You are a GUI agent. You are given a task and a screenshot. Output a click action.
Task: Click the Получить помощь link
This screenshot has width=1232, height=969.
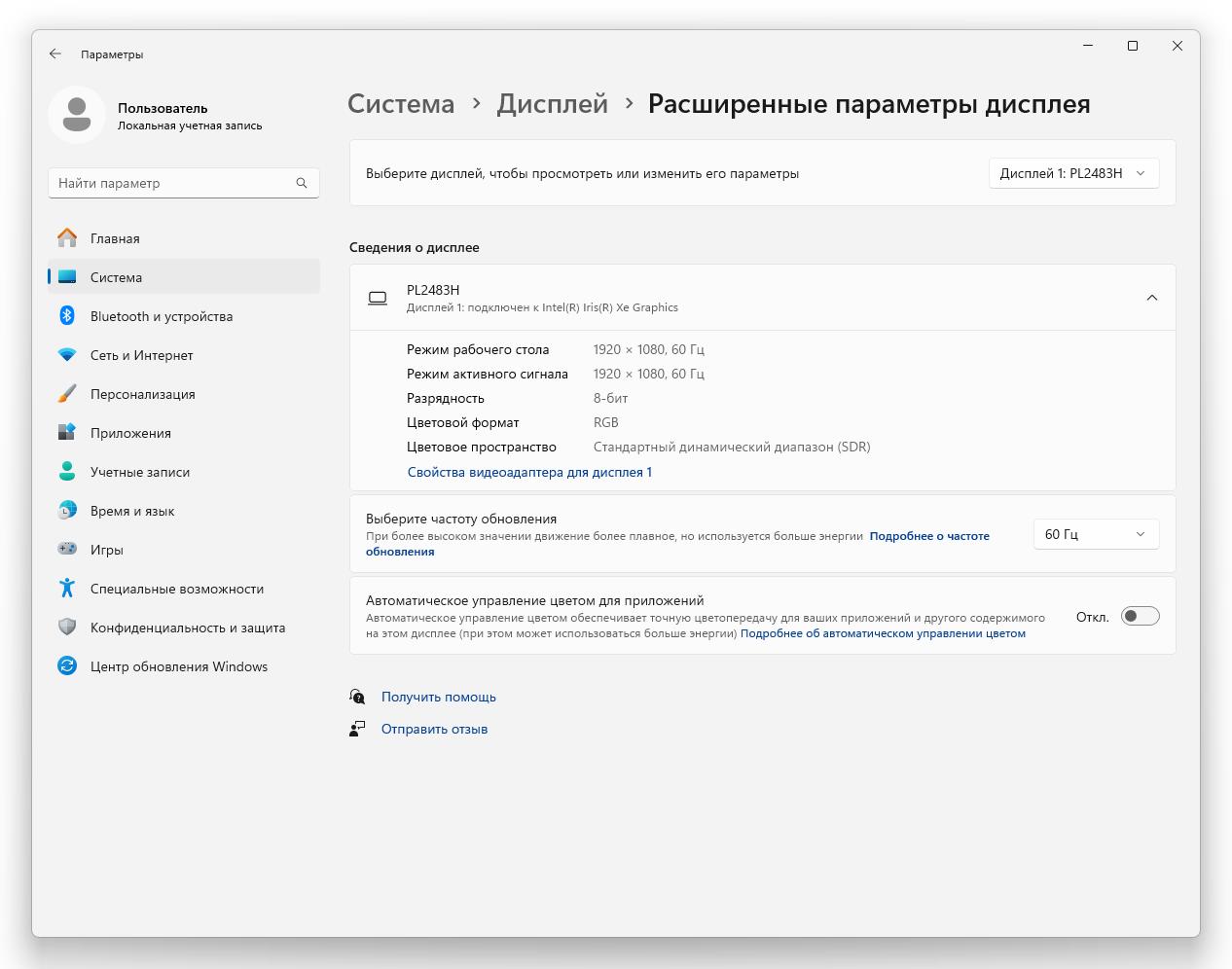click(x=439, y=697)
